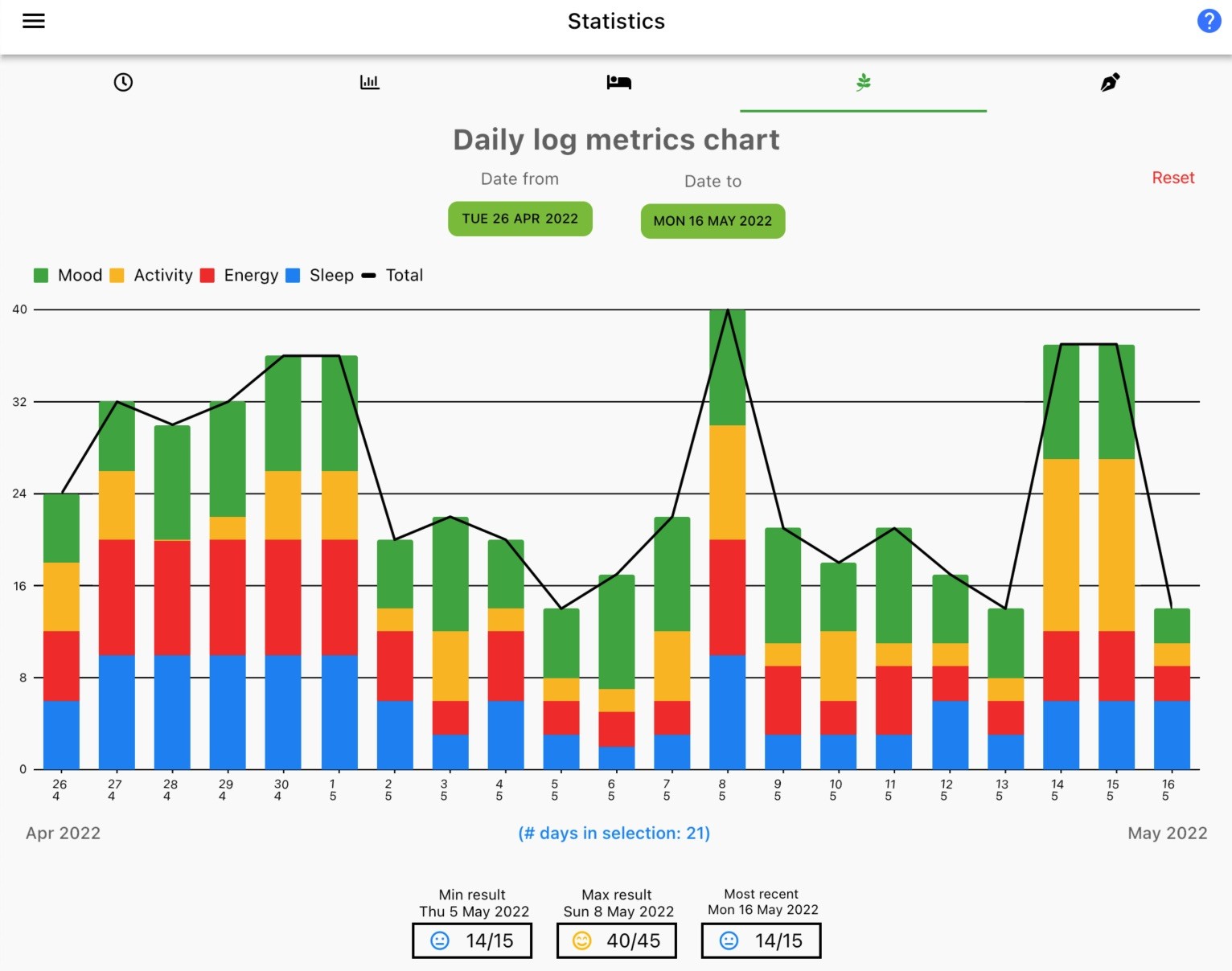The image size is (1232, 971).
Task: Click the red Reset link
Action: coord(1172,178)
